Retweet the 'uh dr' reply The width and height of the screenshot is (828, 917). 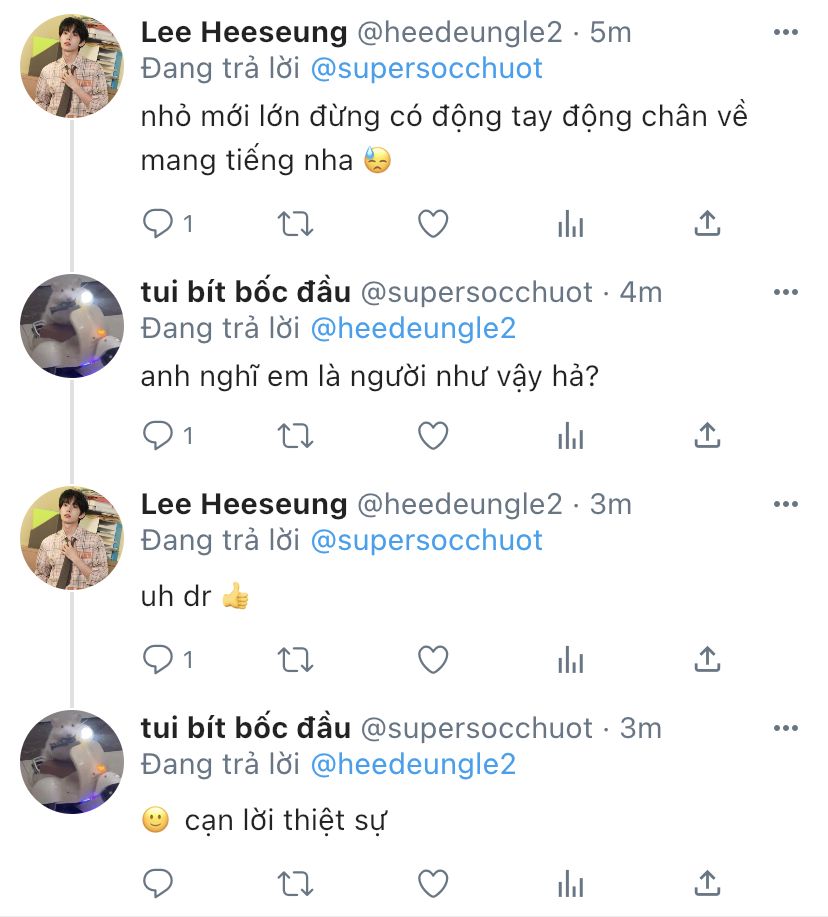click(x=295, y=659)
